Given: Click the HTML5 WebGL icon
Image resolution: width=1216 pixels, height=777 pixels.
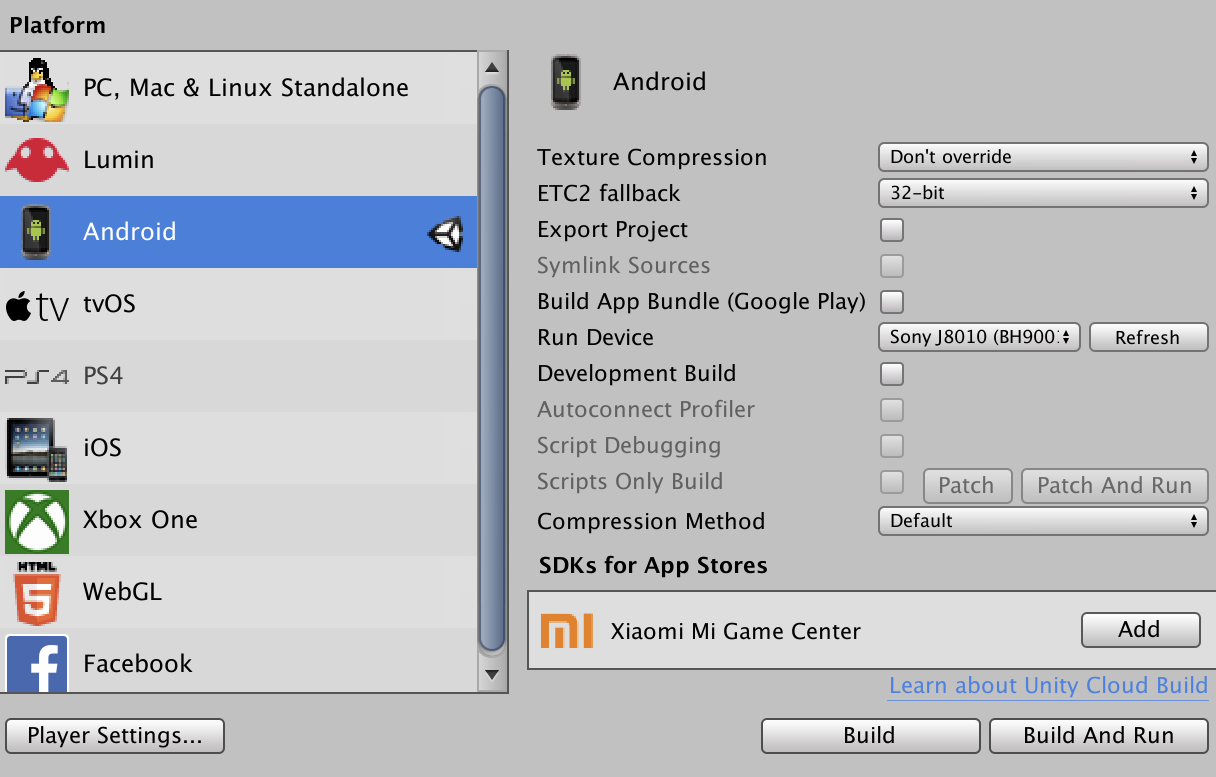Looking at the screenshot, I should tap(37, 593).
